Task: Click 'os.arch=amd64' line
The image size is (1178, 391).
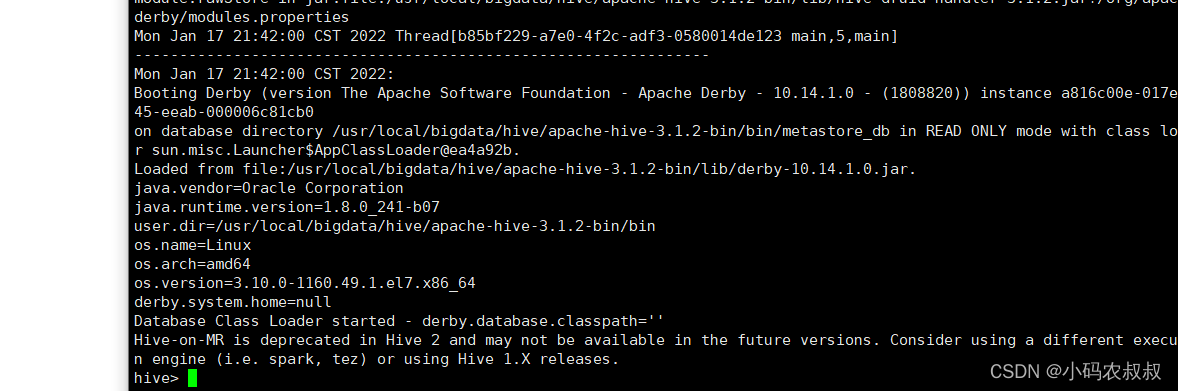Action: pyautogui.click(x=192, y=264)
